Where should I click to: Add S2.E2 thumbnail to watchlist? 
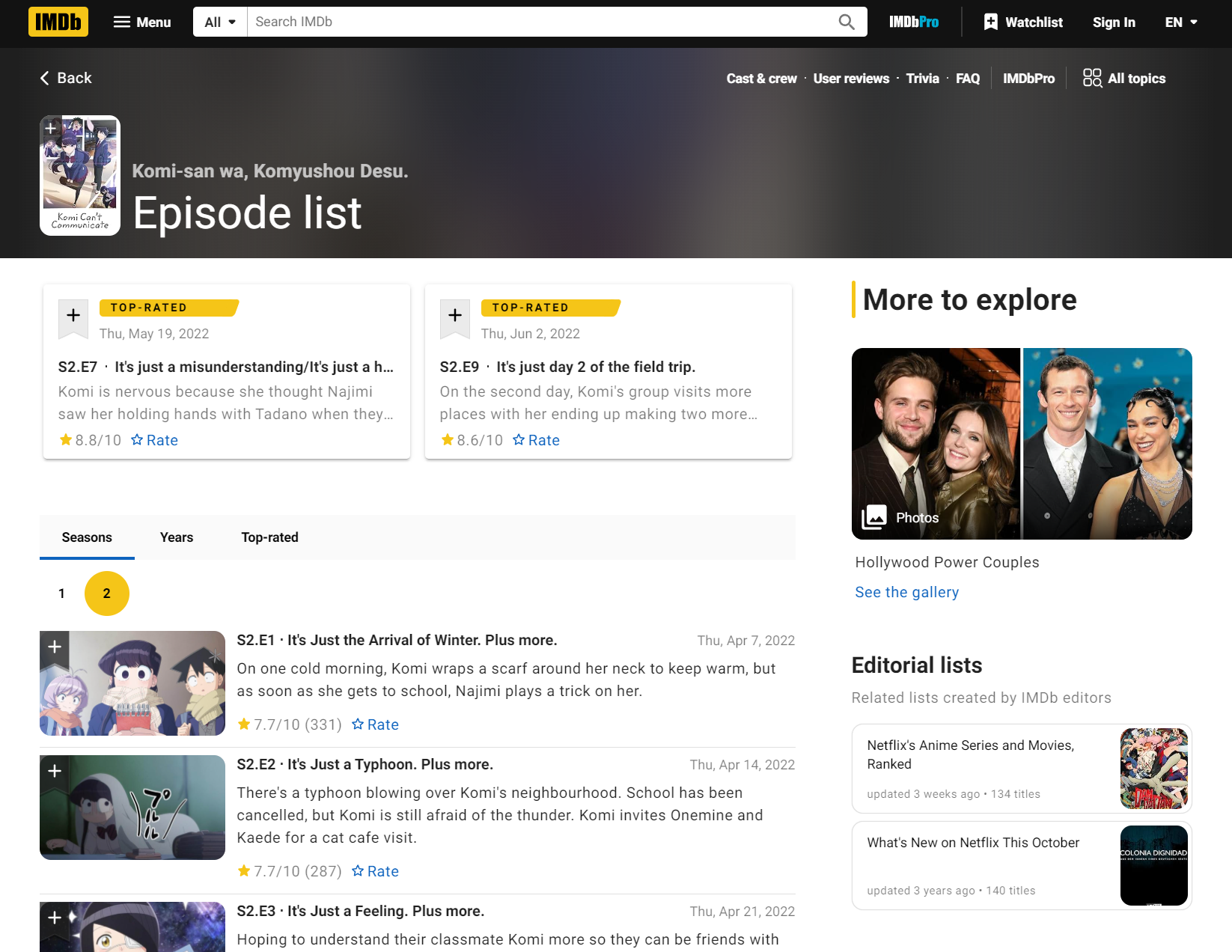55,772
